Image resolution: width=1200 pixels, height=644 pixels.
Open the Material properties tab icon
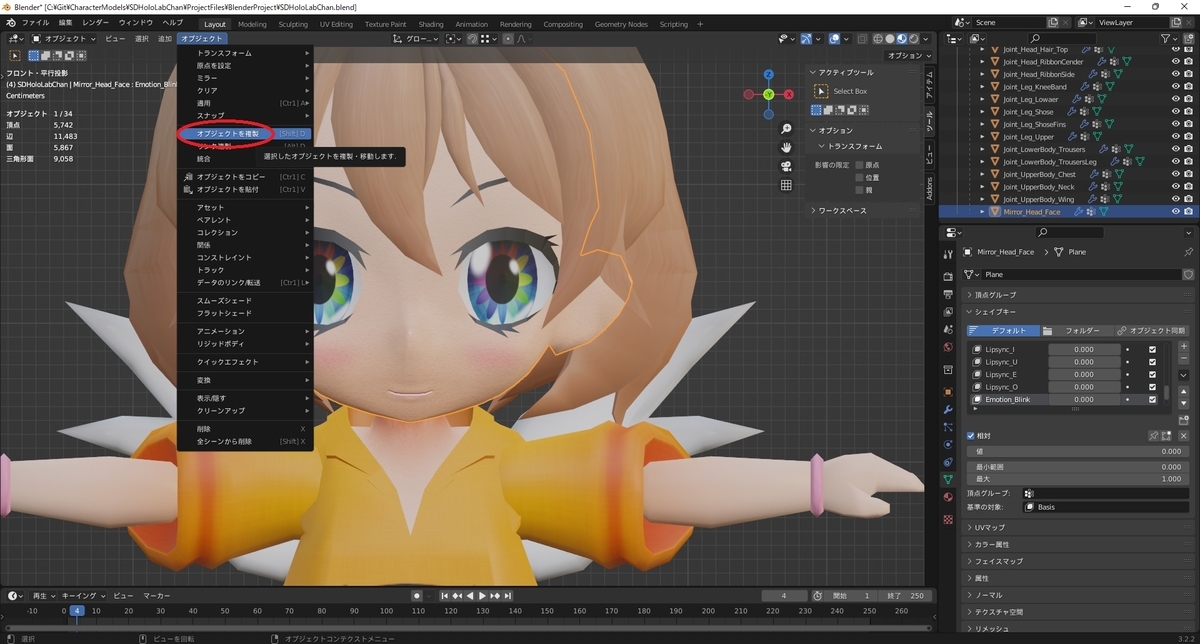pyautogui.click(x=948, y=497)
